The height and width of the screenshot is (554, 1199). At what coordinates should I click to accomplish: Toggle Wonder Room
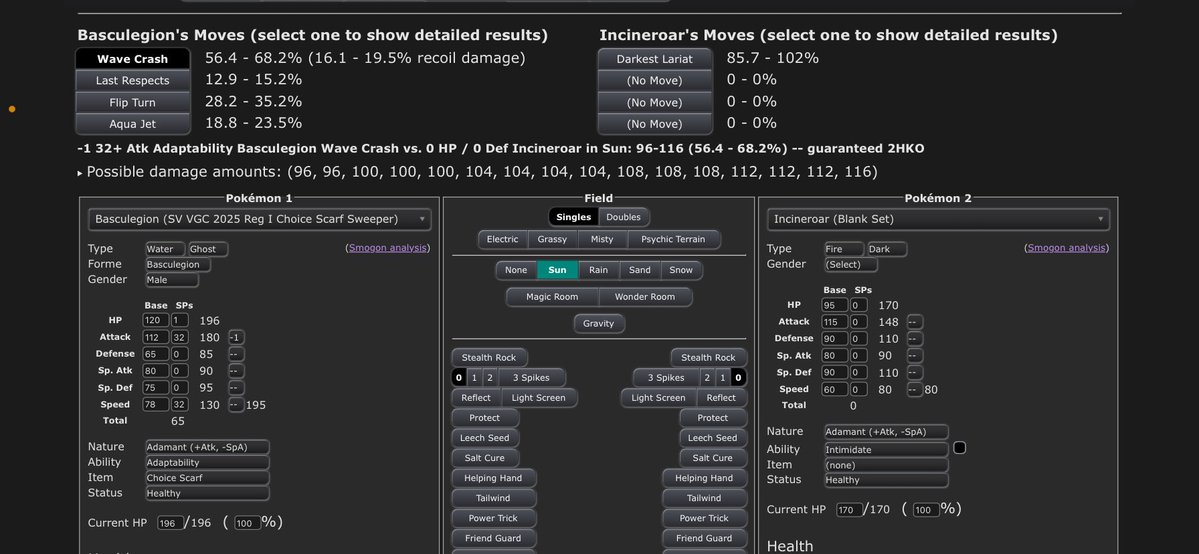click(x=645, y=297)
